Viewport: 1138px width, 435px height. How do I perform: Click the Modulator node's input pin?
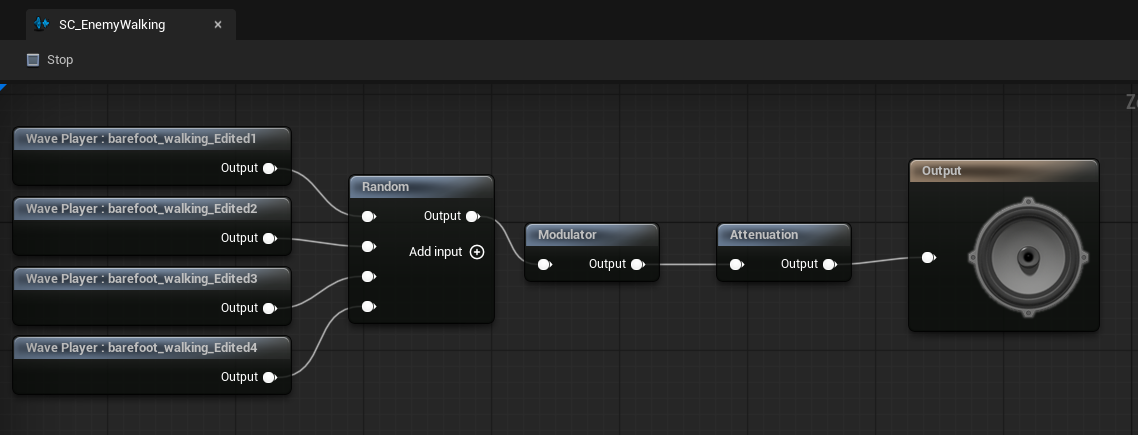(x=544, y=265)
